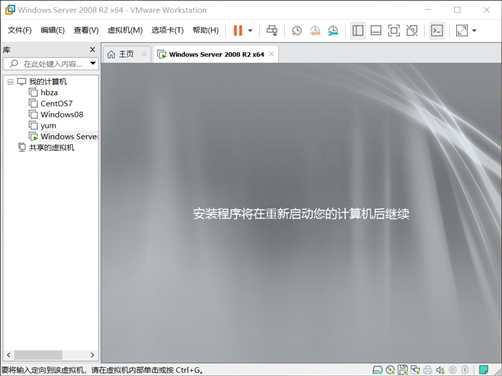Click the library scrollbar left arrow

tap(9, 355)
